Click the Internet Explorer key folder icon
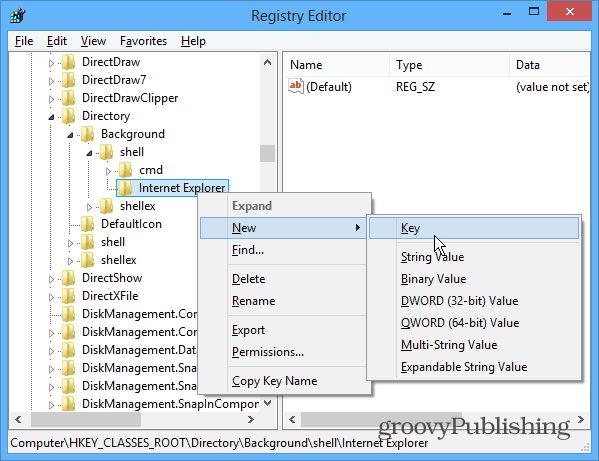 tap(125, 188)
